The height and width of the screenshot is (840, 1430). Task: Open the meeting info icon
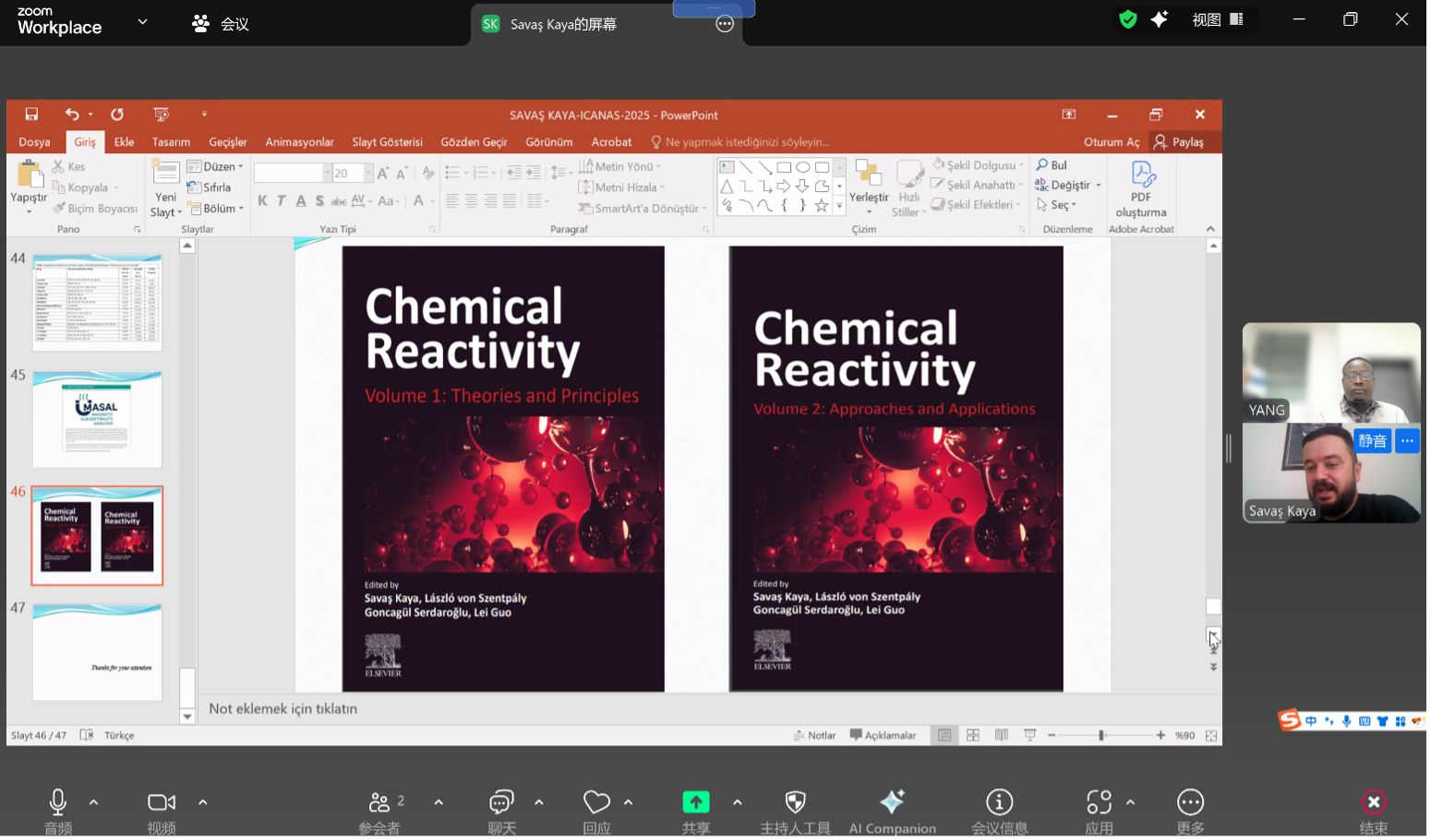(1000, 803)
